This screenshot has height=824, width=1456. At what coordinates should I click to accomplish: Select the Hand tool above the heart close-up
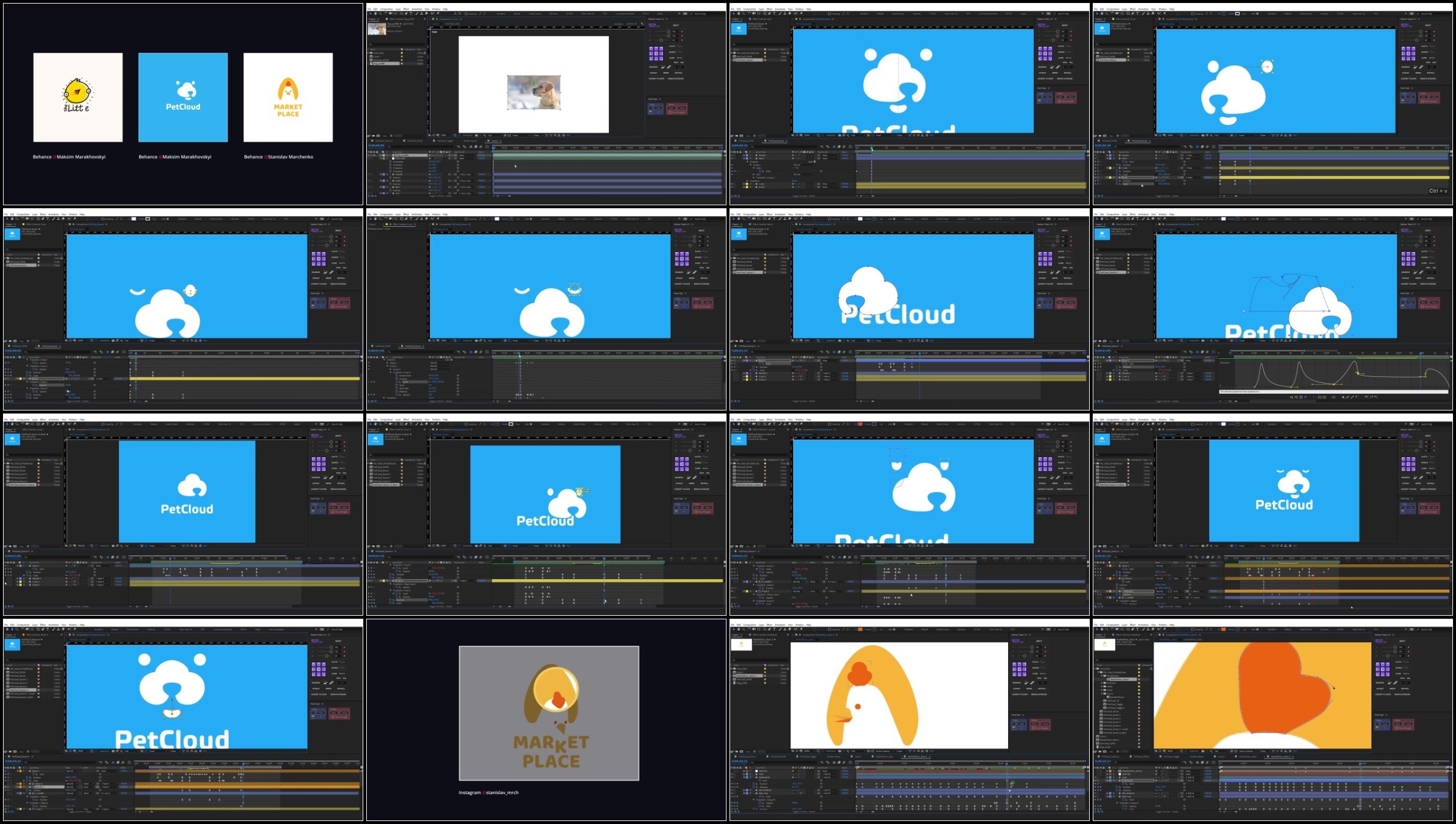1102,630
